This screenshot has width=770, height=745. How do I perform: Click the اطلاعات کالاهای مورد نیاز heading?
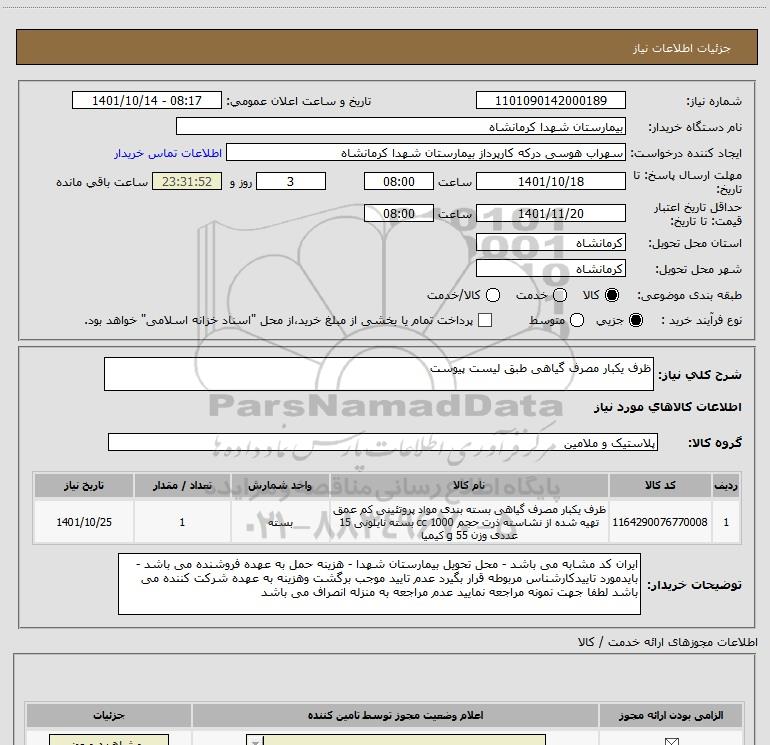[667, 407]
